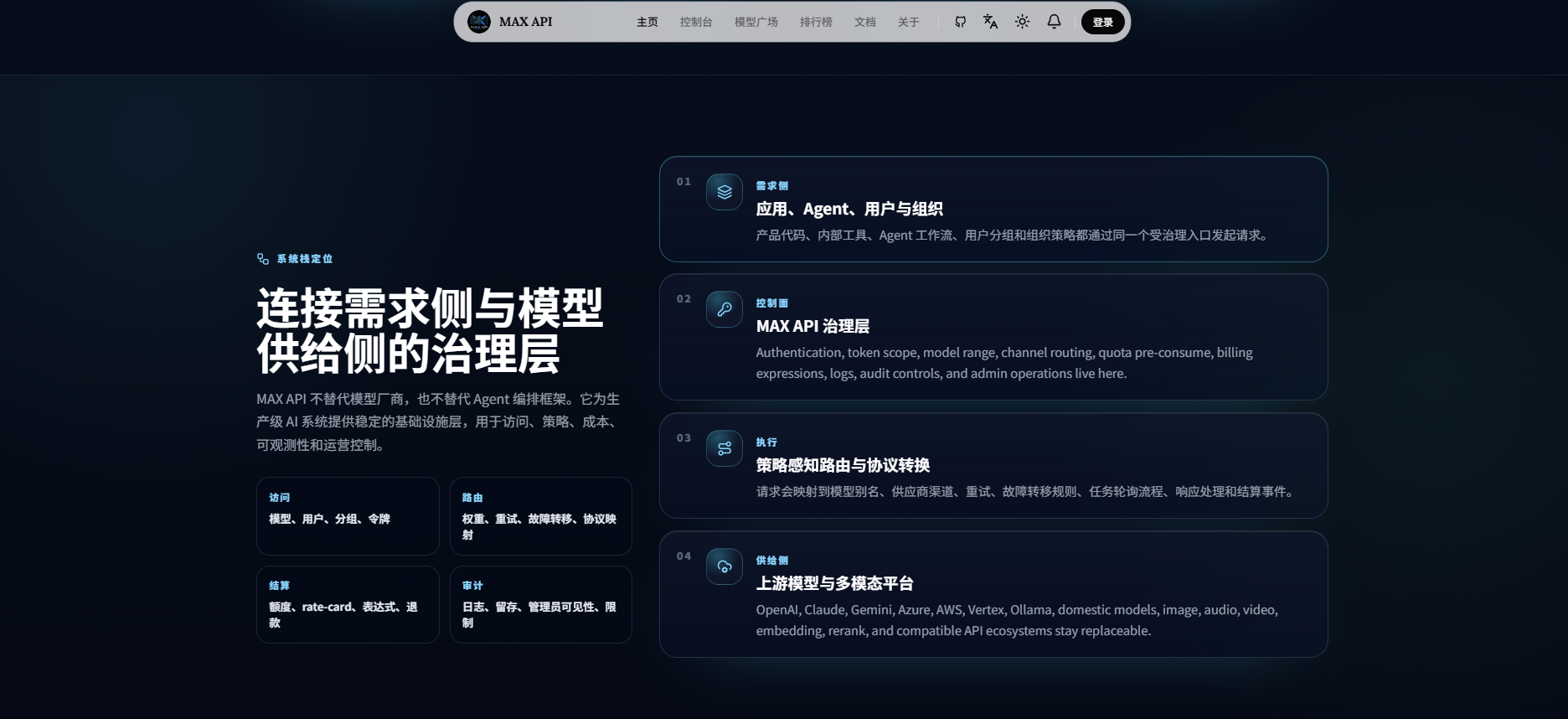
Task: Click the 需求侧 label
Action: 771,186
